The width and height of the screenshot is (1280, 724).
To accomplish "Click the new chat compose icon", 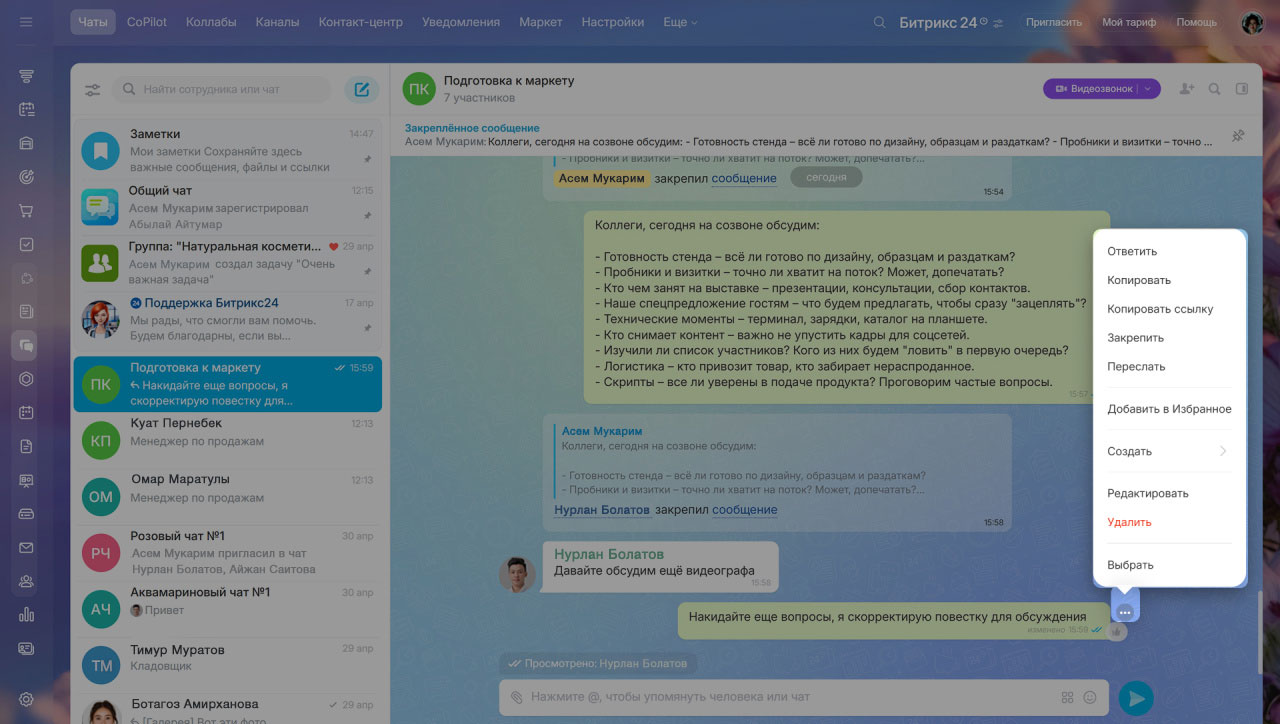I will (x=362, y=90).
